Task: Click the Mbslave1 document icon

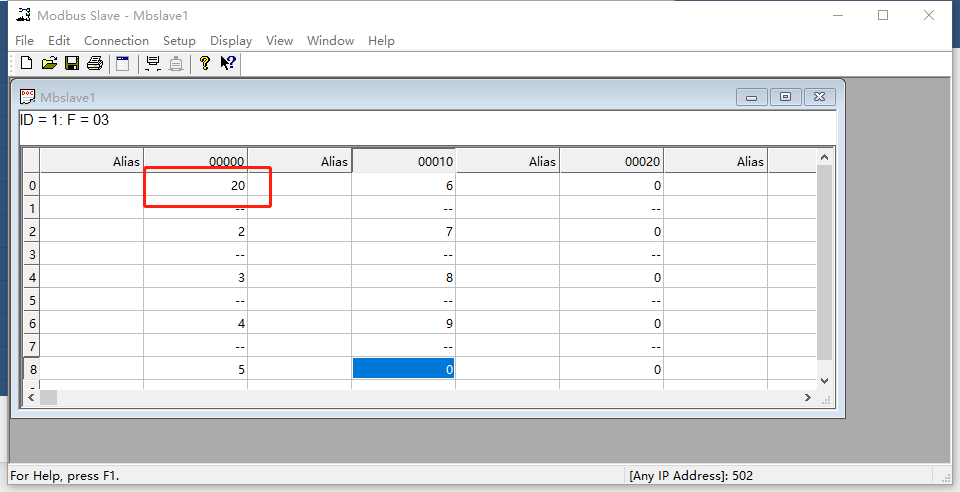Action: (x=28, y=97)
